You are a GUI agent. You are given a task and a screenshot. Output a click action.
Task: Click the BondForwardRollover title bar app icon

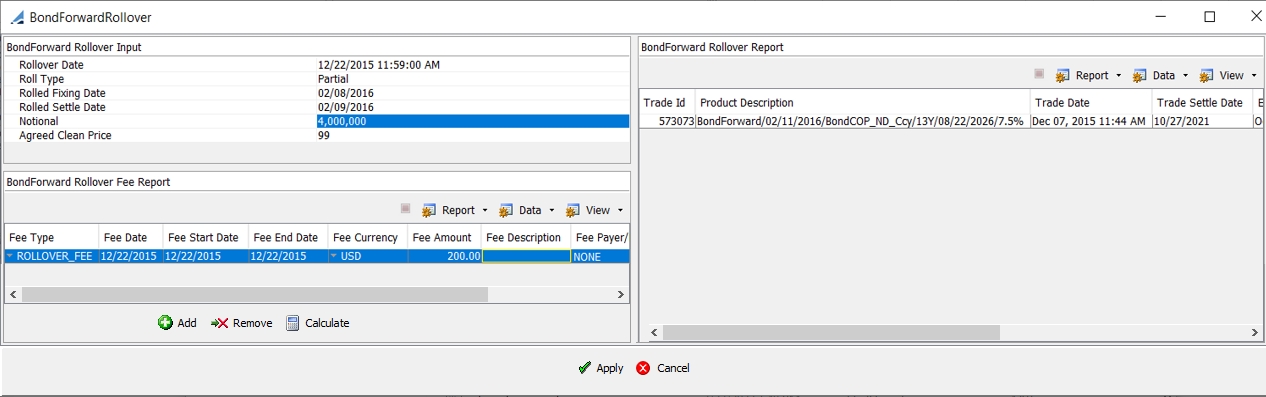(x=17, y=17)
